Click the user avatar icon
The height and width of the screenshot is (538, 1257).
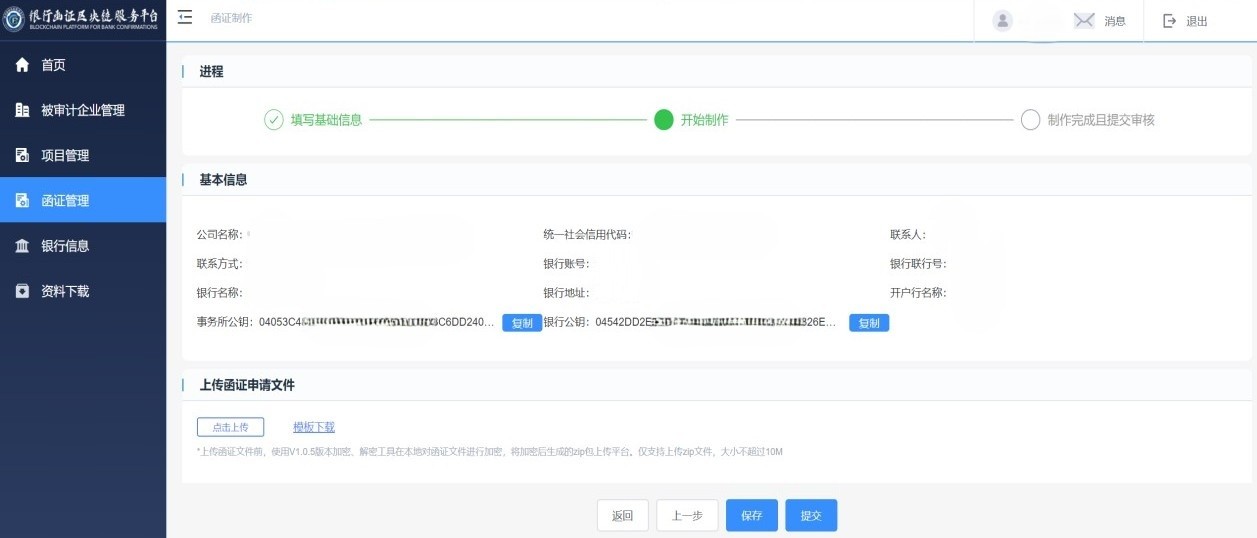coord(1002,21)
